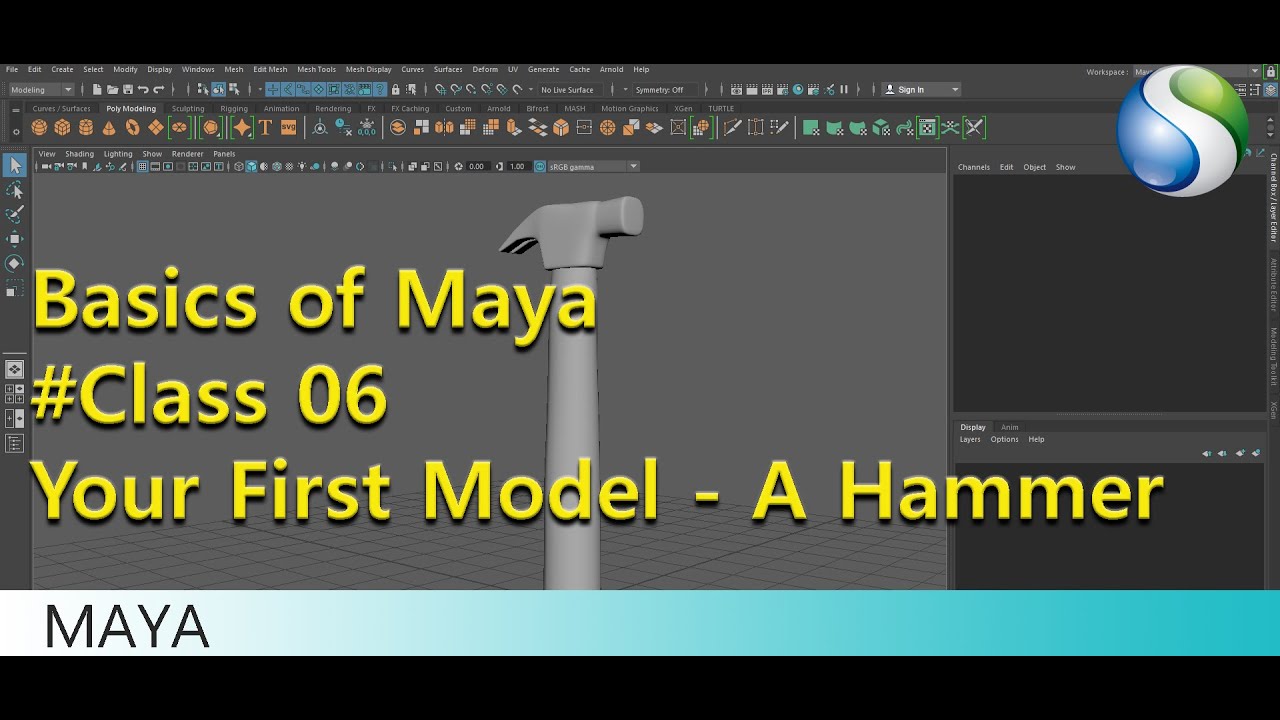Viewport: 1280px width, 720px height.
Task: Select the Scale tool
Action: [x=14, y=288]
